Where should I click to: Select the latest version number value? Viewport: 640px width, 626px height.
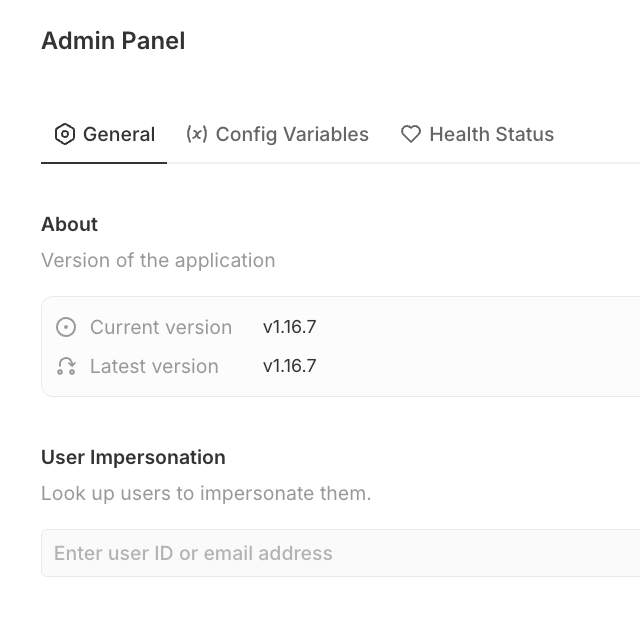pyautogui.click(x=289, y=366)
